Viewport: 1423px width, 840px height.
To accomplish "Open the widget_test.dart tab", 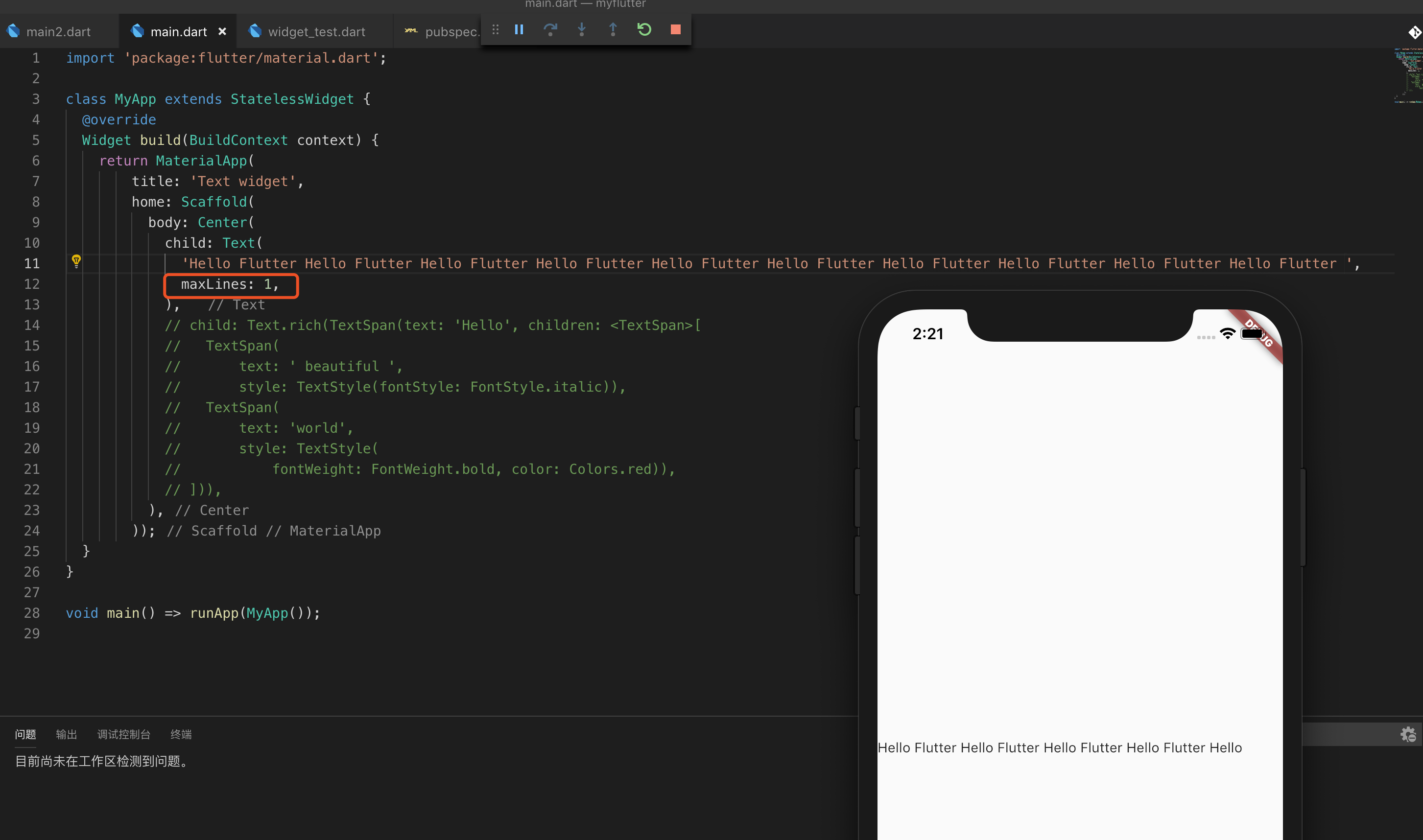I will pos(316,32).
